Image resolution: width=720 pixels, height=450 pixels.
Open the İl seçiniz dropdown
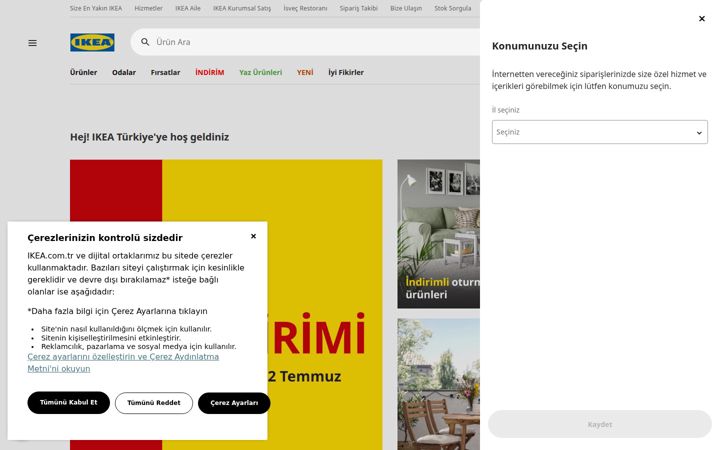click(600, 132)
